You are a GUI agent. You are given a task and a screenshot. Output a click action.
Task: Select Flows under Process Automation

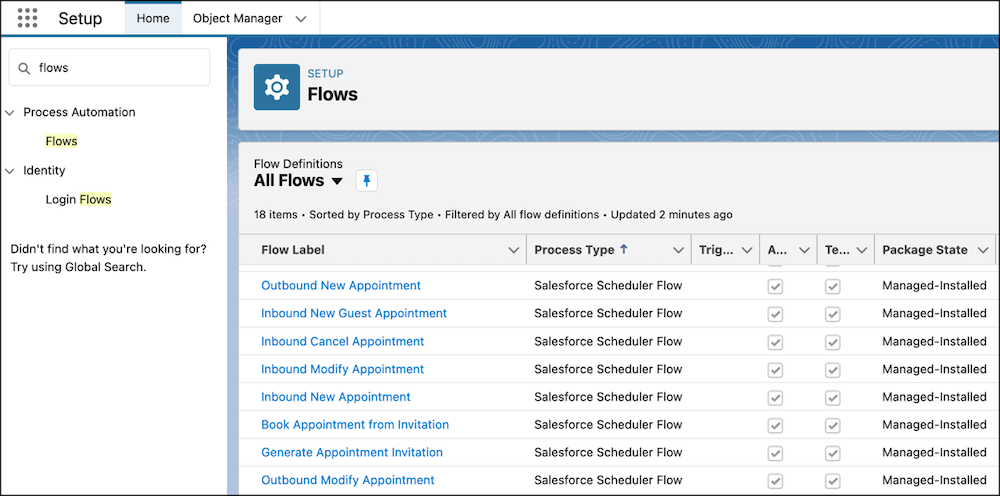pos(61,142)
